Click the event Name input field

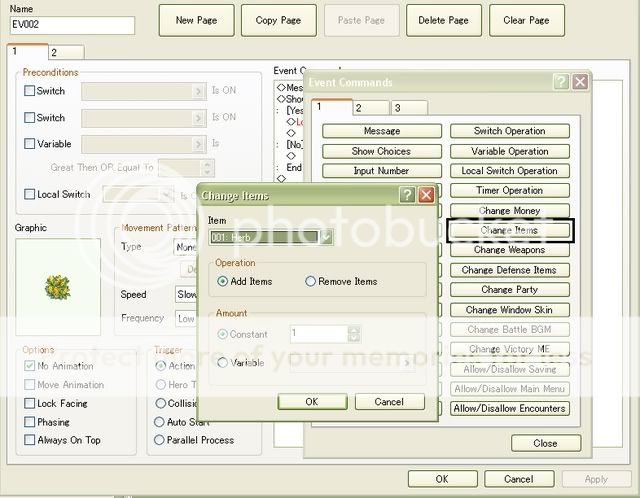(71, 25)
